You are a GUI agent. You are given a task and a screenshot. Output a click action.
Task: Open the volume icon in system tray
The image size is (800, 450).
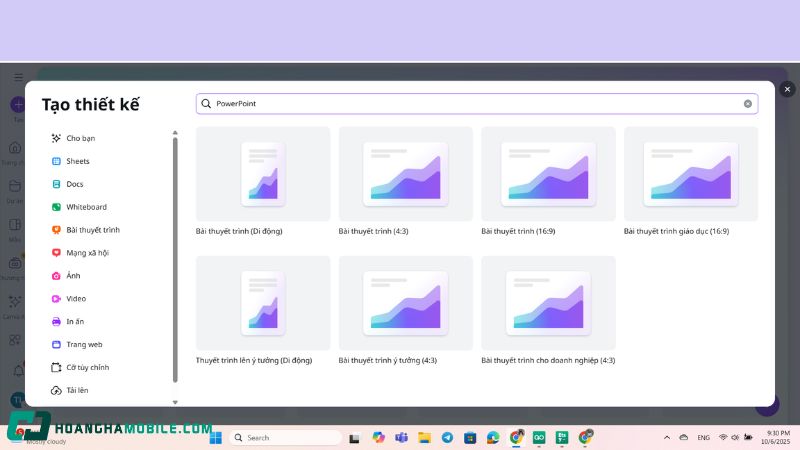point(735,437)
